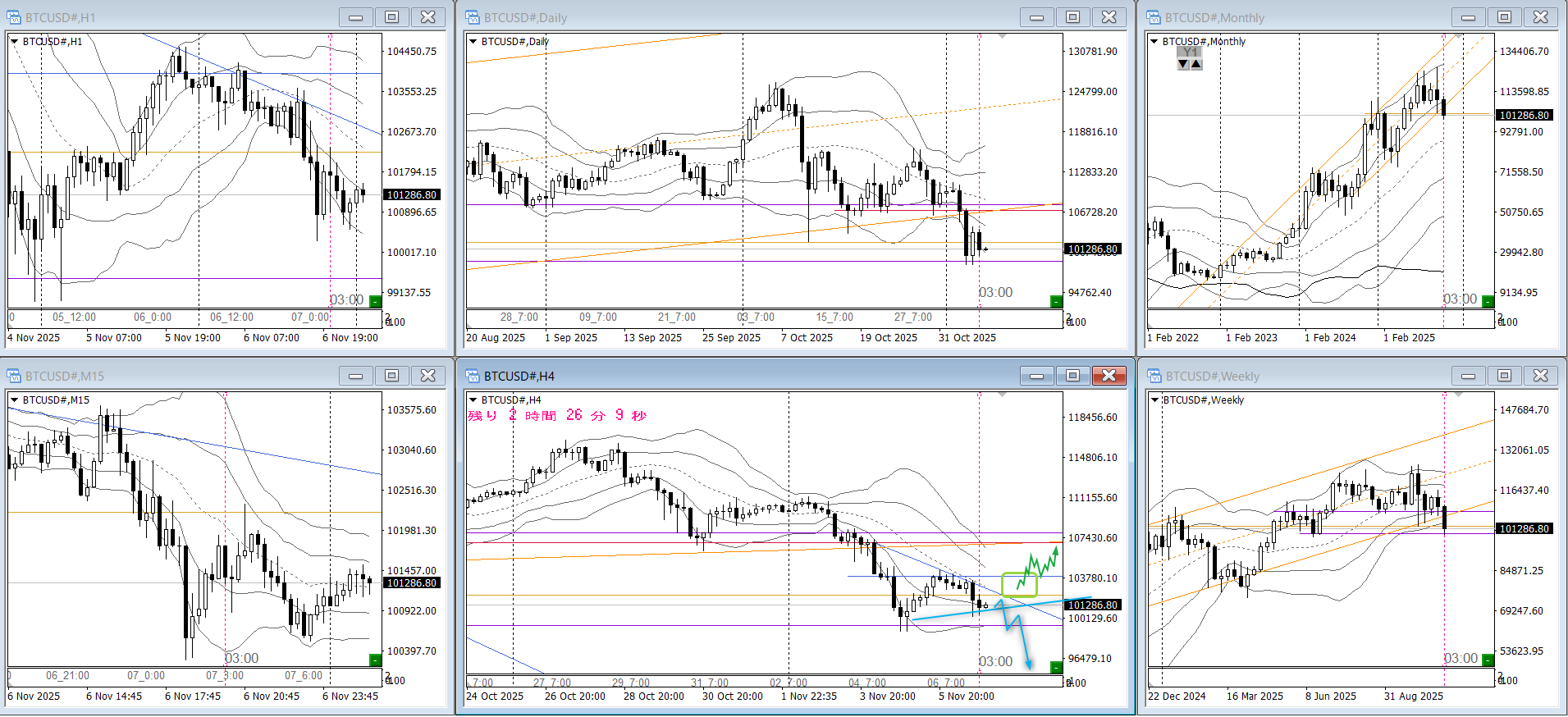Activate the BTCUSD#,Monthly window title bar
The height and width of the screenshot is (717, 1568).
1296,17
